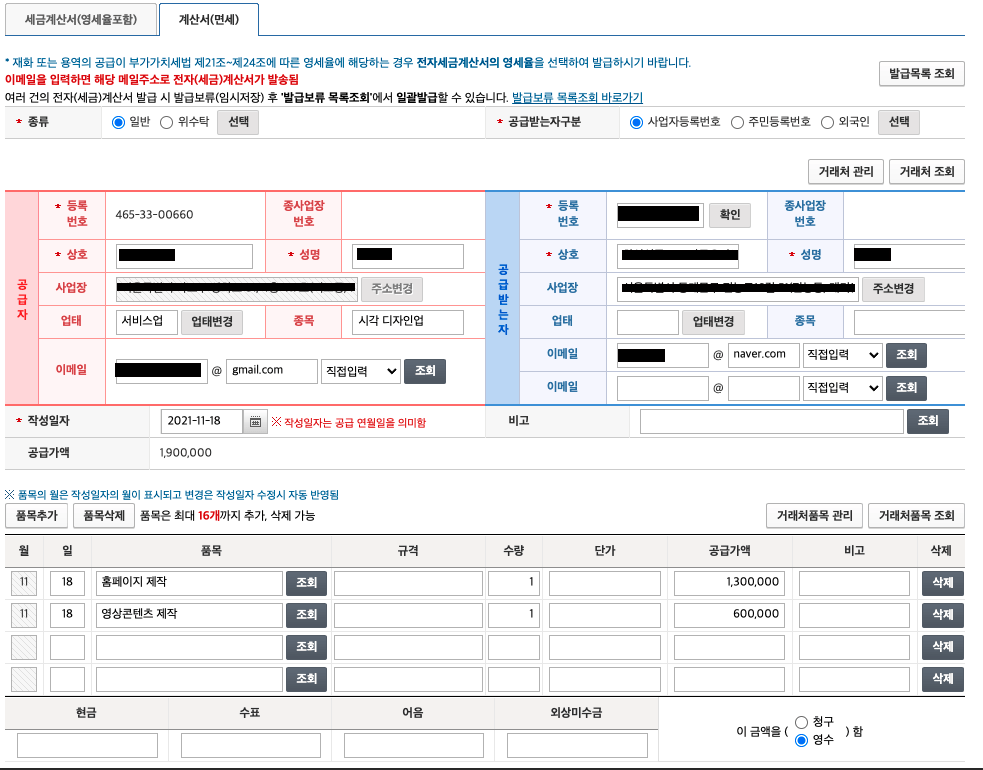Click 확인 next to recipient registration number
Image resolution: width=983 pixels, height=770 pixels.
click(x=730, y=215)
